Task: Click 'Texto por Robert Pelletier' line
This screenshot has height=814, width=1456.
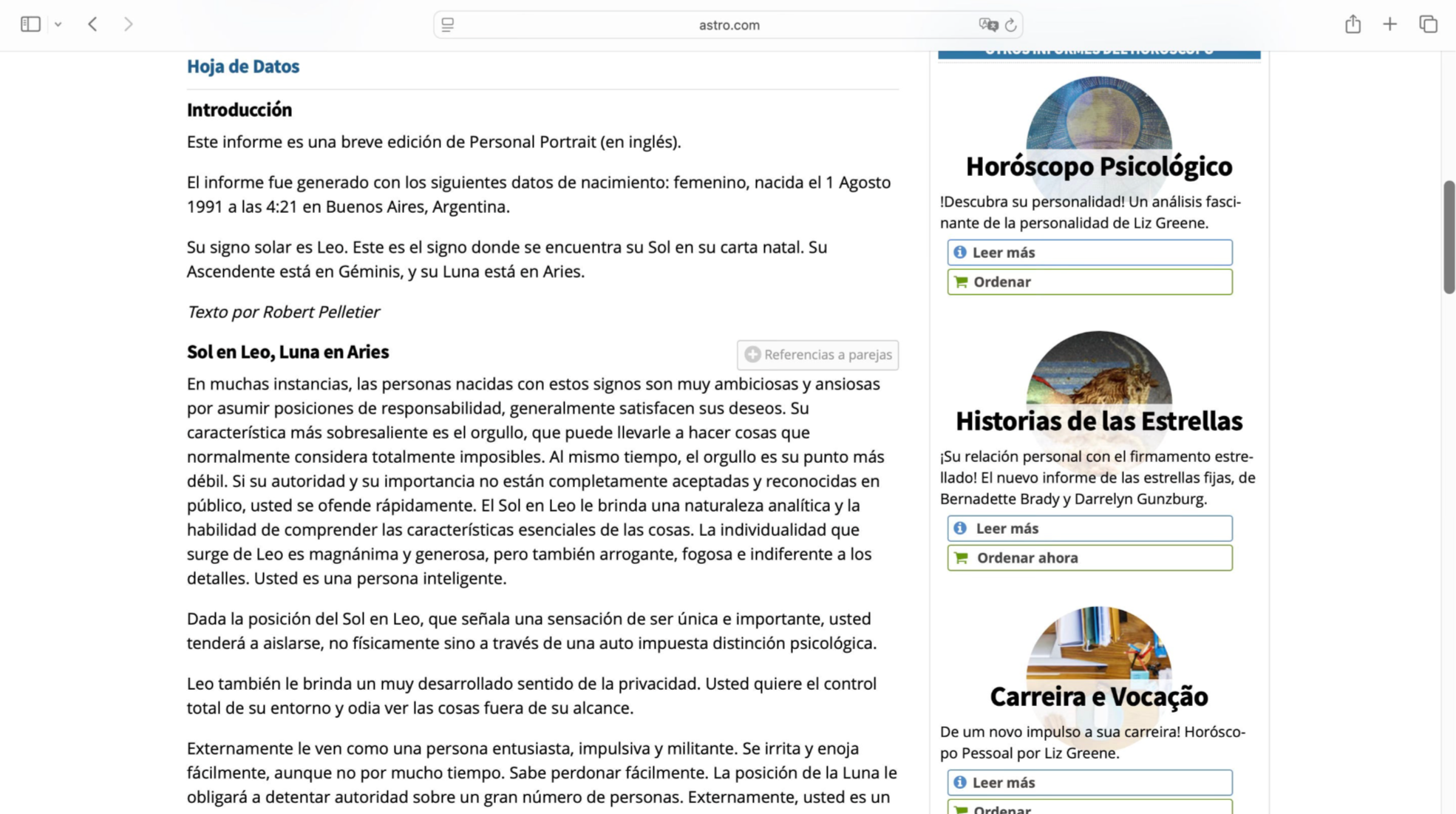Action: (x=283, y=312)
